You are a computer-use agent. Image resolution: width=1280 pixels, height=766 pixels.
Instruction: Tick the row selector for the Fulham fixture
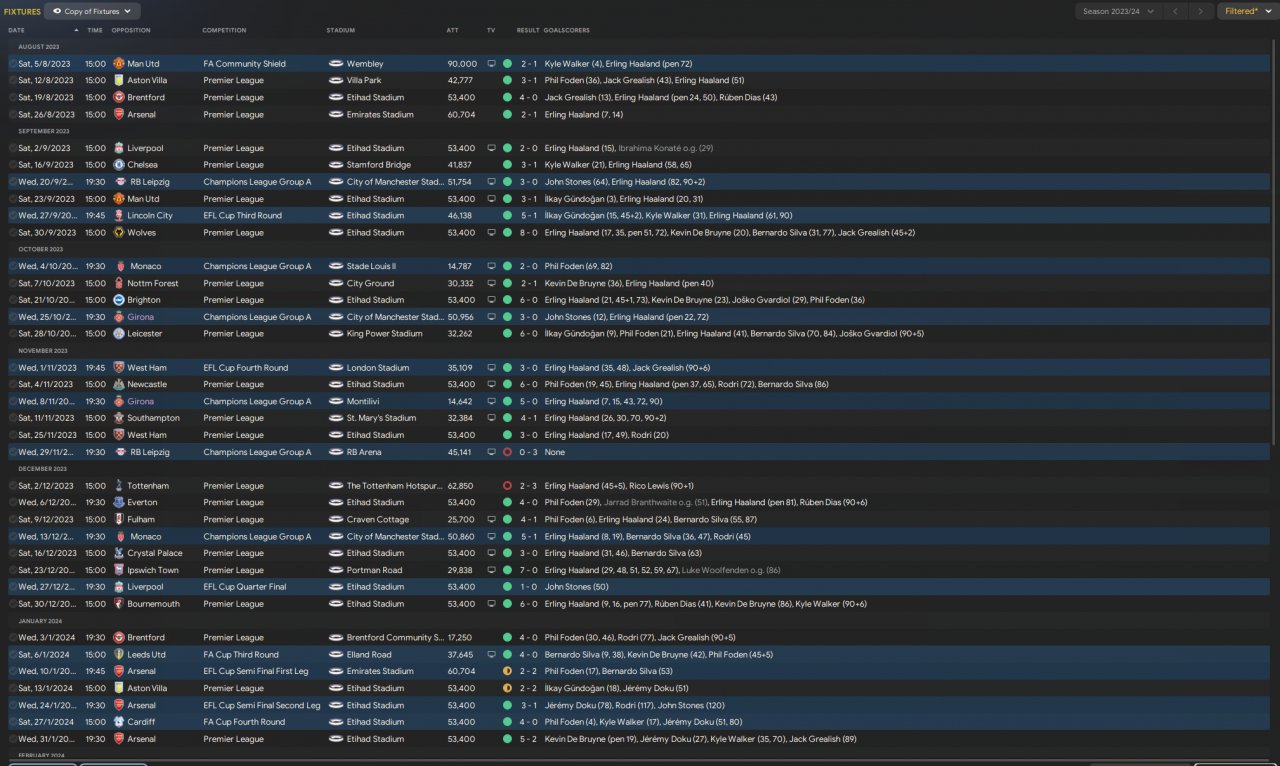13,520
